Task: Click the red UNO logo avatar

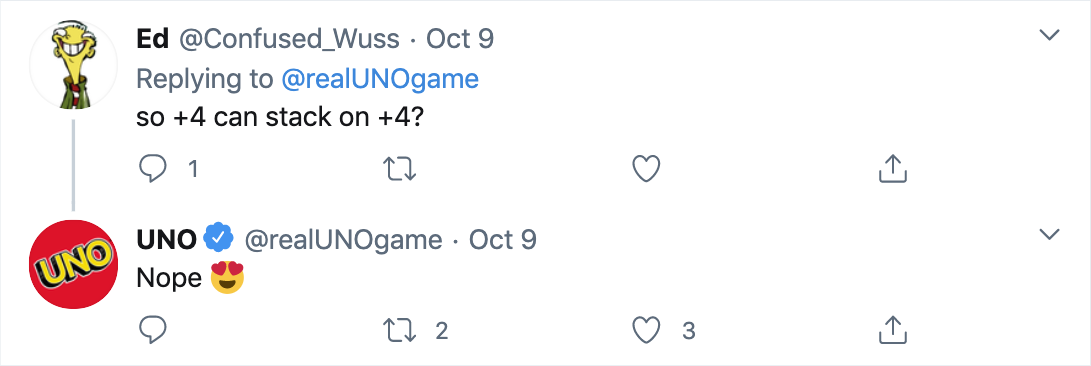Action: pyautogui.click(x=73, y=264)
